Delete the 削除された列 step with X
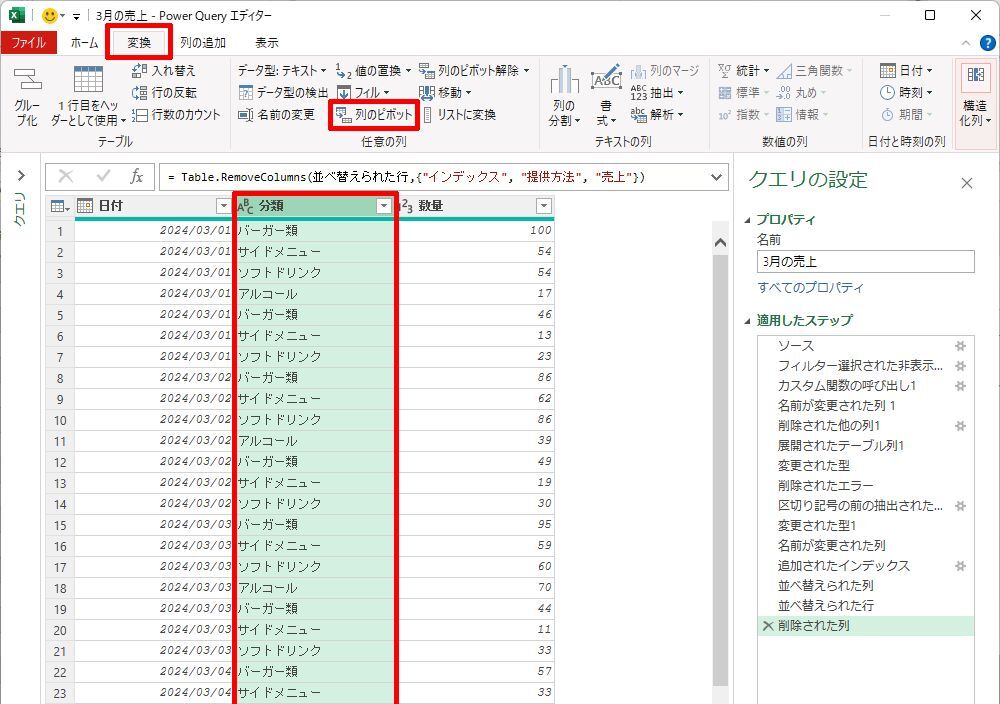The image size is (1000, 704). pyautogui.click(x=767, y=626)
